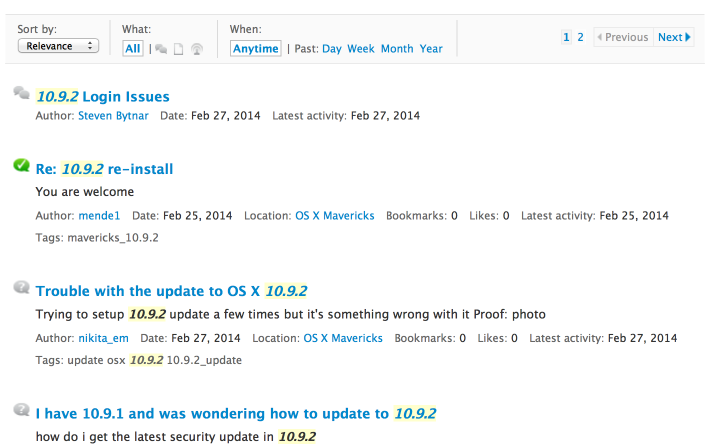Click green answered checkmark icon by re-install
Image resolution: width=706 pixels, height=446 pixels.
point(21,166)
